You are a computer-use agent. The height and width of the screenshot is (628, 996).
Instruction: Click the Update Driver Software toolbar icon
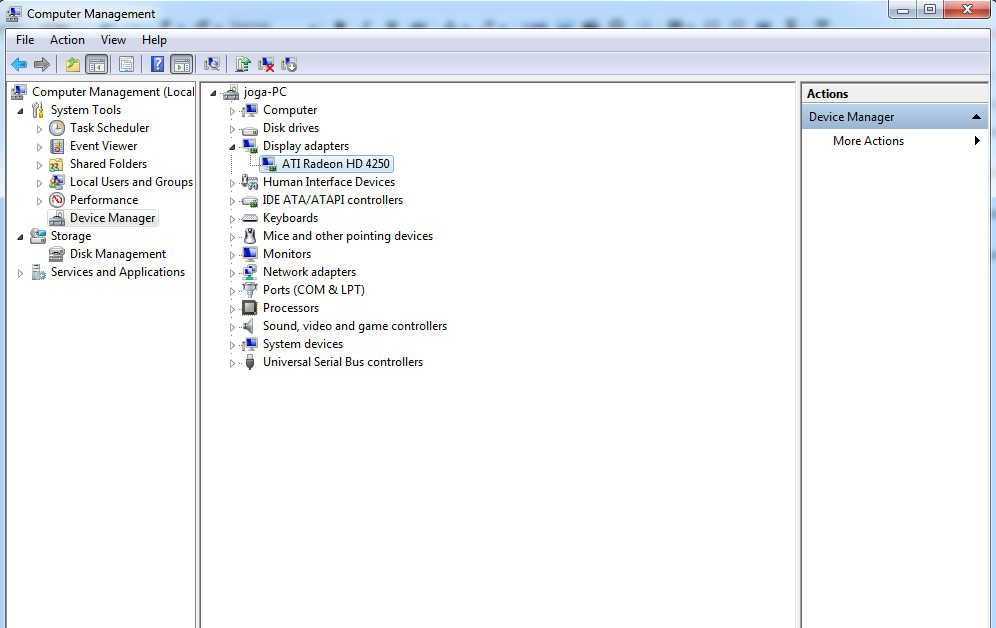(x=242, y=64)
